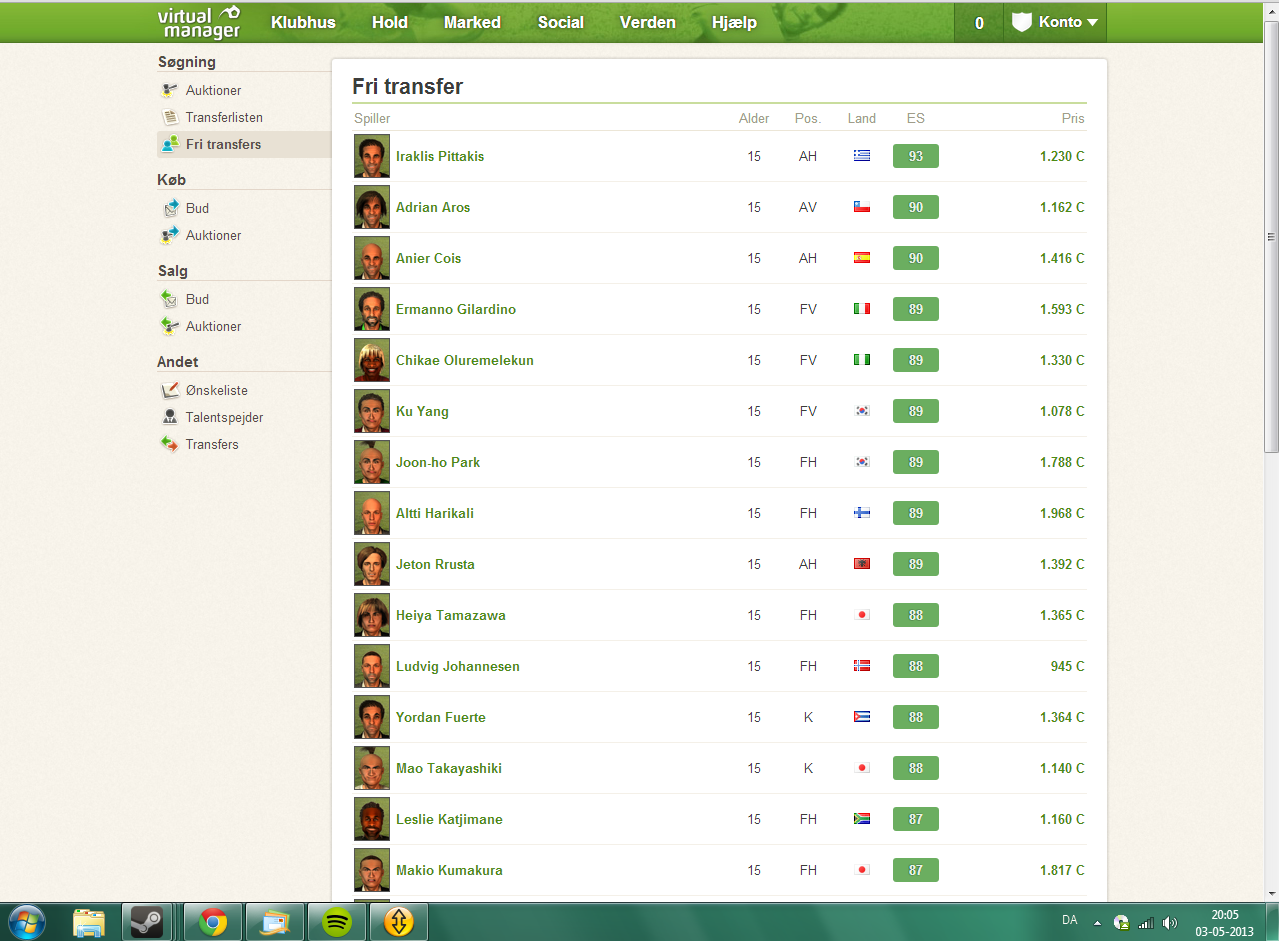Click the 93 ES badge for Pittakis

coord(916,156)
